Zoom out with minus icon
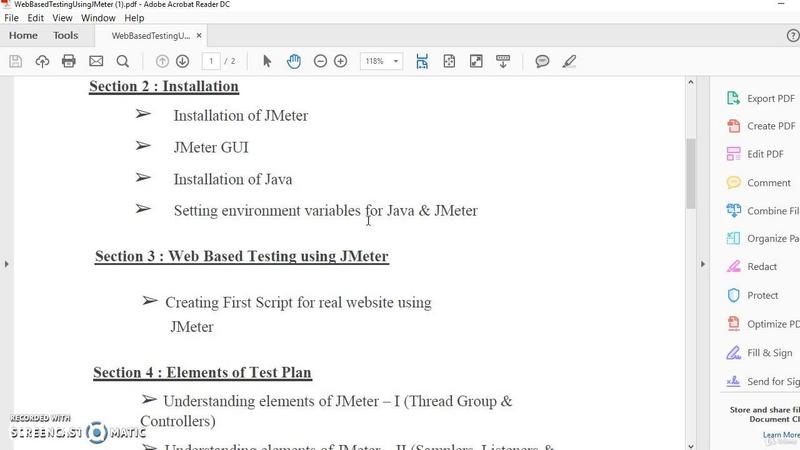The height and width of the screenshot is (450, 800). (320, 62)
